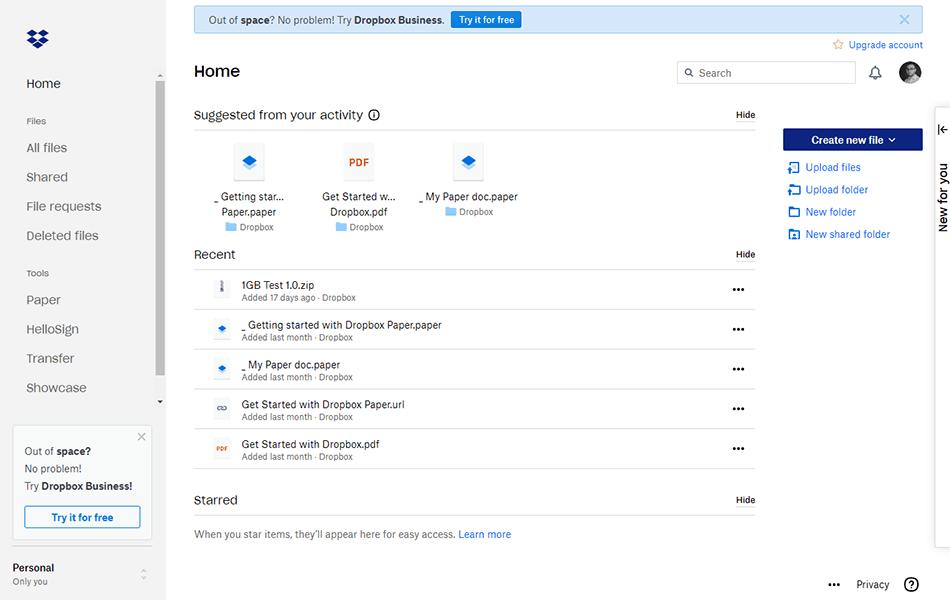The image size is (950, 600).
Task: Go to Home in the sidebar
Action: click(x=44, y=84)
